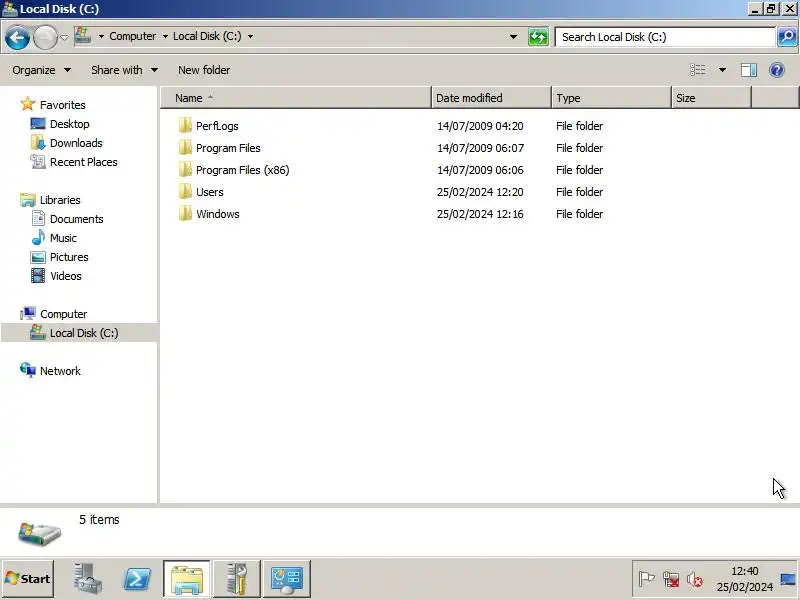Select Network in the navigation pane
The height and width of the screenshot is (600, 800).
pyautogui.click(x=60, y=371)
